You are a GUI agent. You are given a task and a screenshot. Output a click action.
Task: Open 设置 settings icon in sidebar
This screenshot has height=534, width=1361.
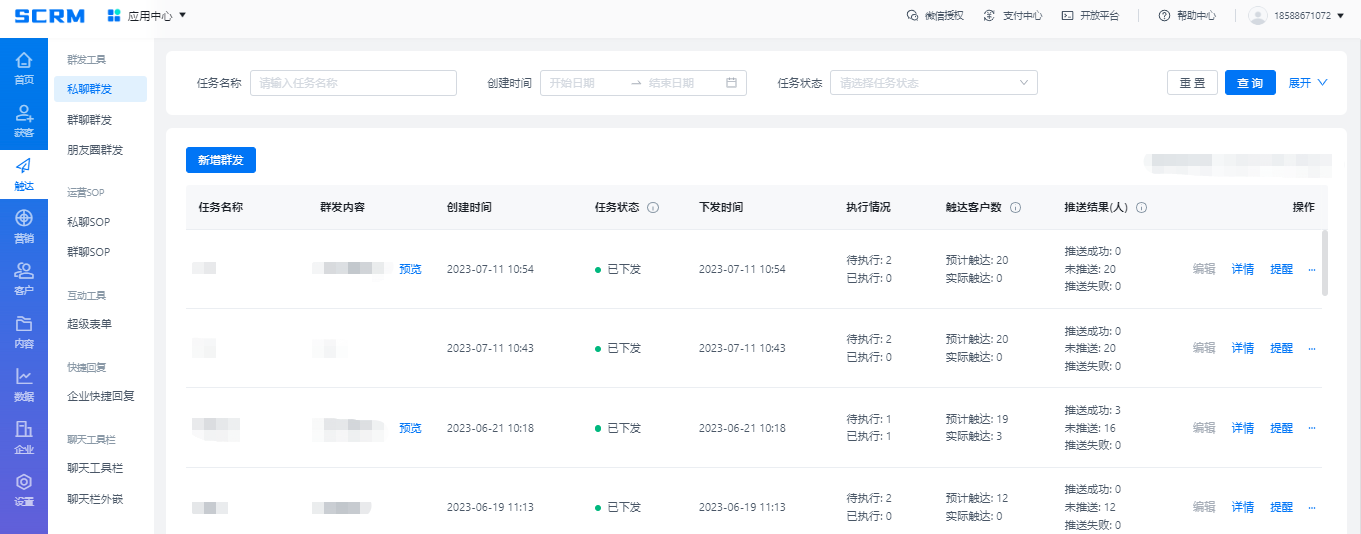(x=23, y=489)
